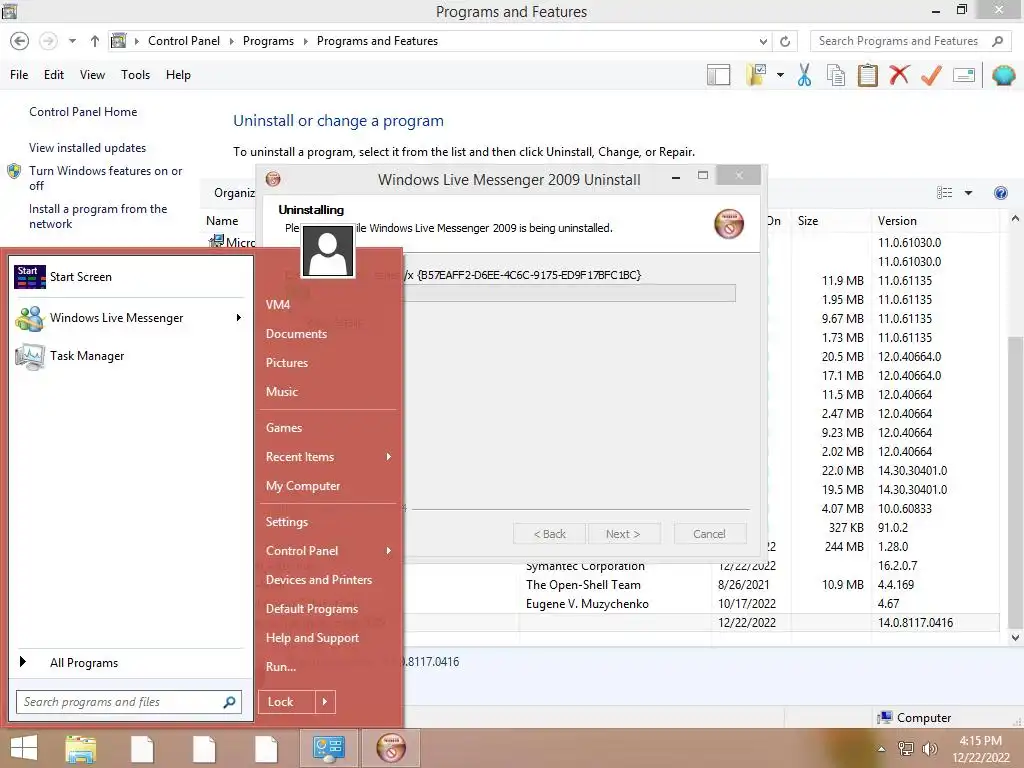Click Run... in start menu
The image size is (1024, 768).
[x=281, y=667]
